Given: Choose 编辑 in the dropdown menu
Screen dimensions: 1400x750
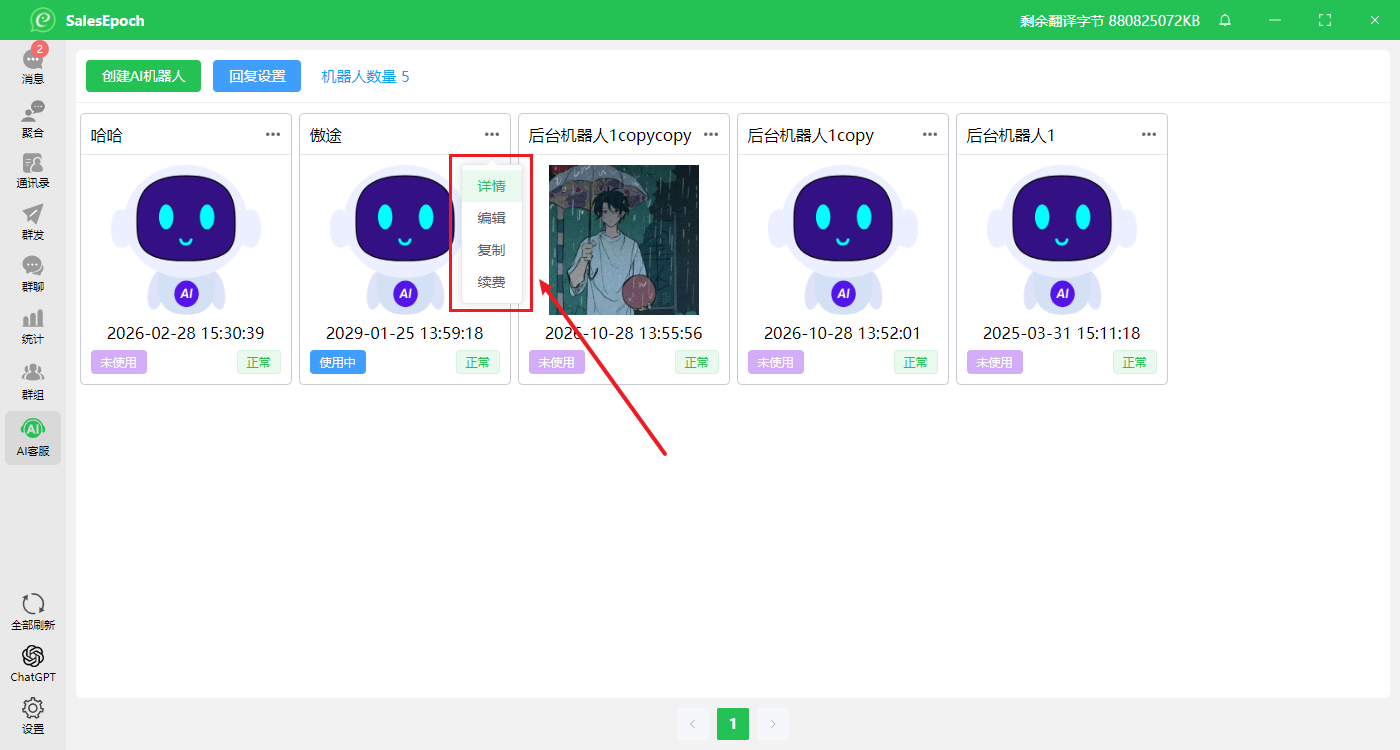Looking at the screenshot, I should (491, 218).
